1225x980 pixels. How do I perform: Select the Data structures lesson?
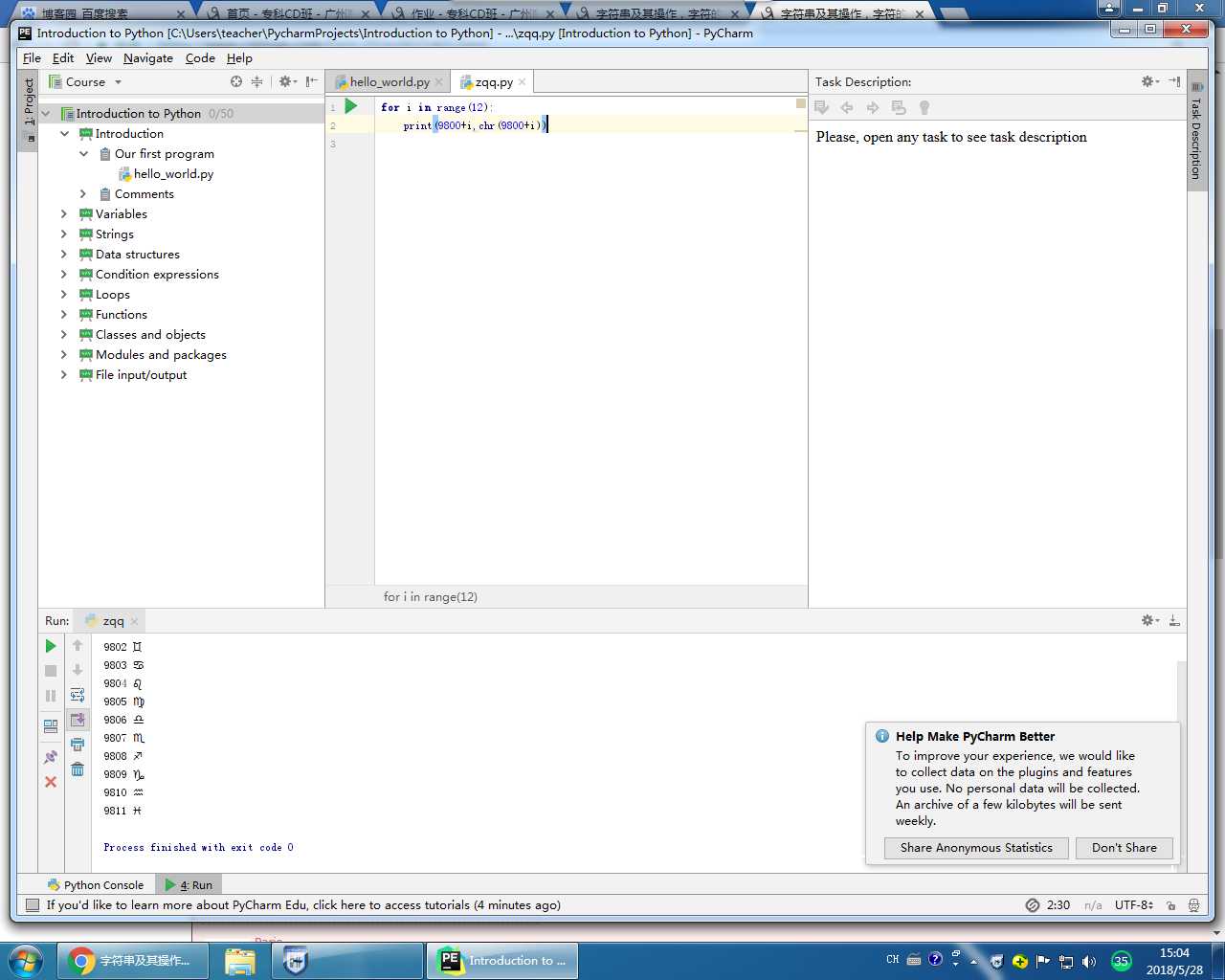[138, 254]
